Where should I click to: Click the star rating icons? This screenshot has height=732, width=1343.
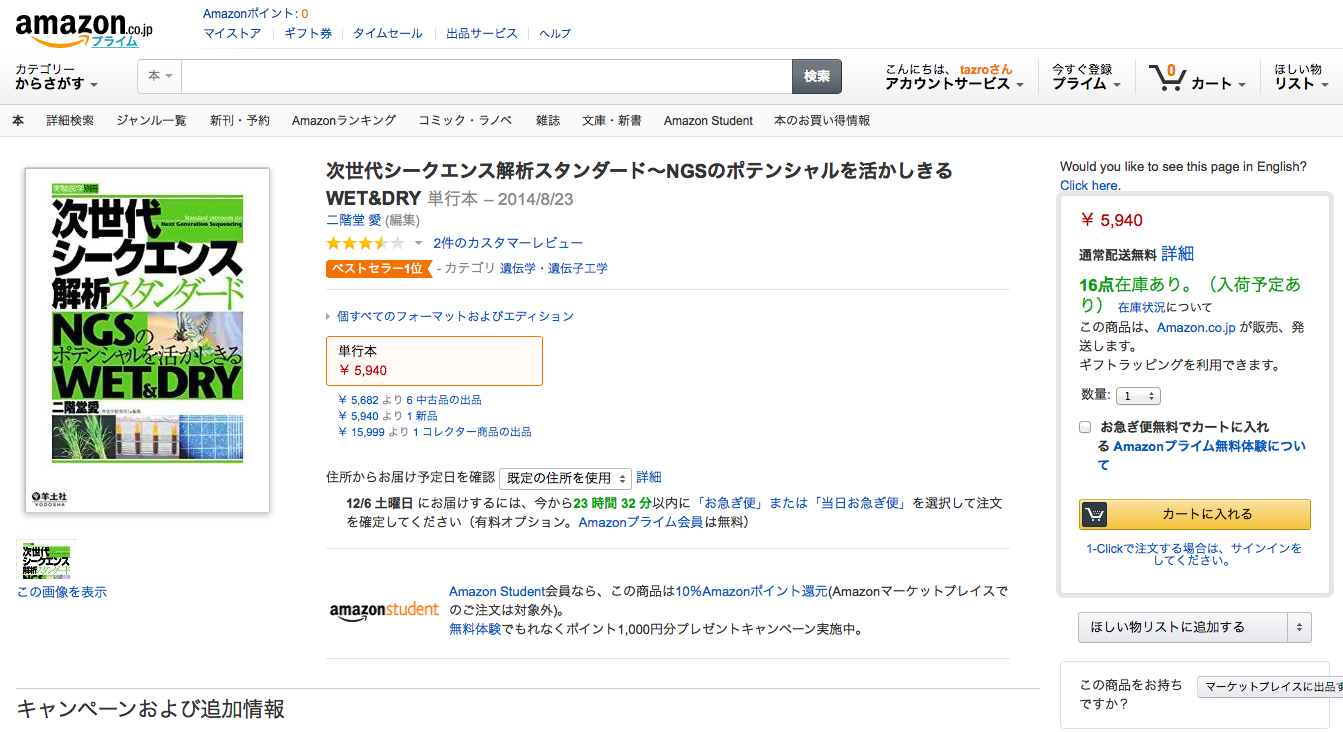click(365, 243)
